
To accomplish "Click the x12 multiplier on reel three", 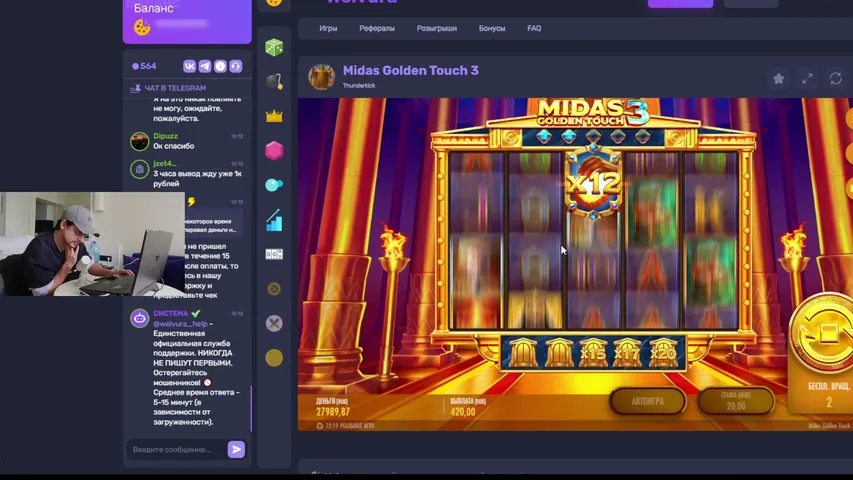I will 593,183.
